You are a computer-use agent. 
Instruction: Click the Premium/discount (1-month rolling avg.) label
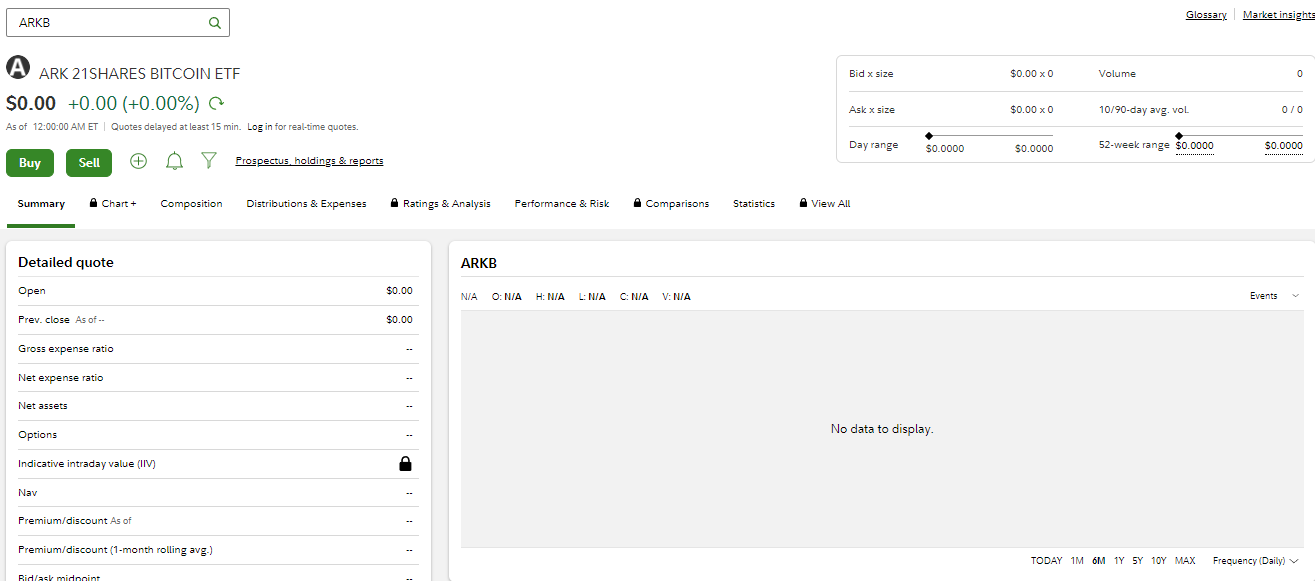tap(116, 550)
